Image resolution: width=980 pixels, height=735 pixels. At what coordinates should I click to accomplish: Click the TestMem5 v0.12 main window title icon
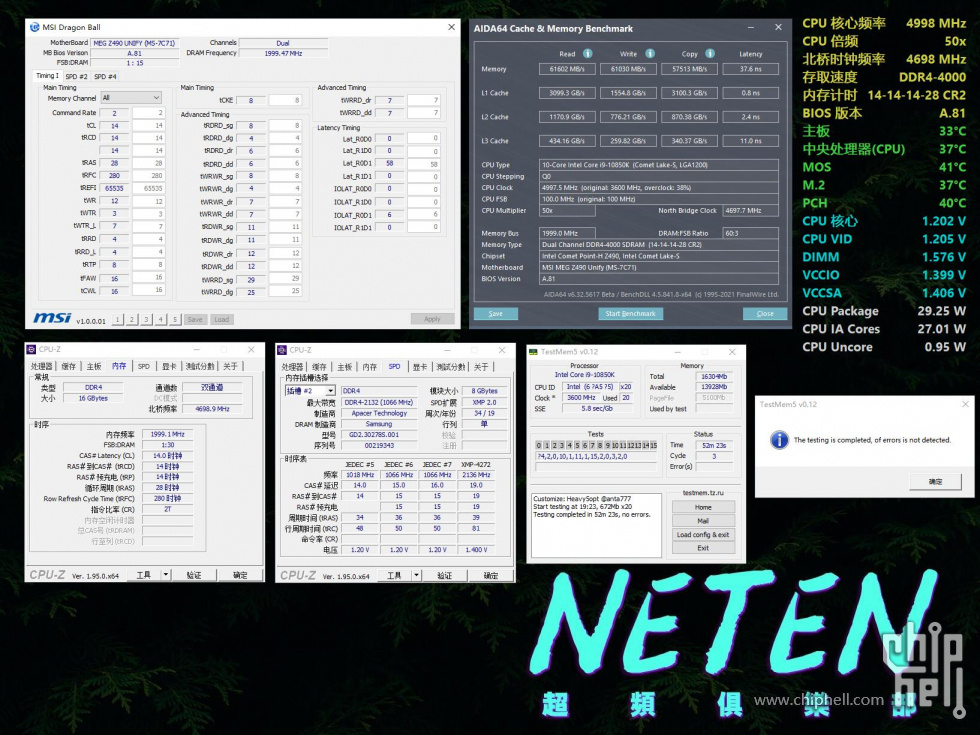(533, 352)
